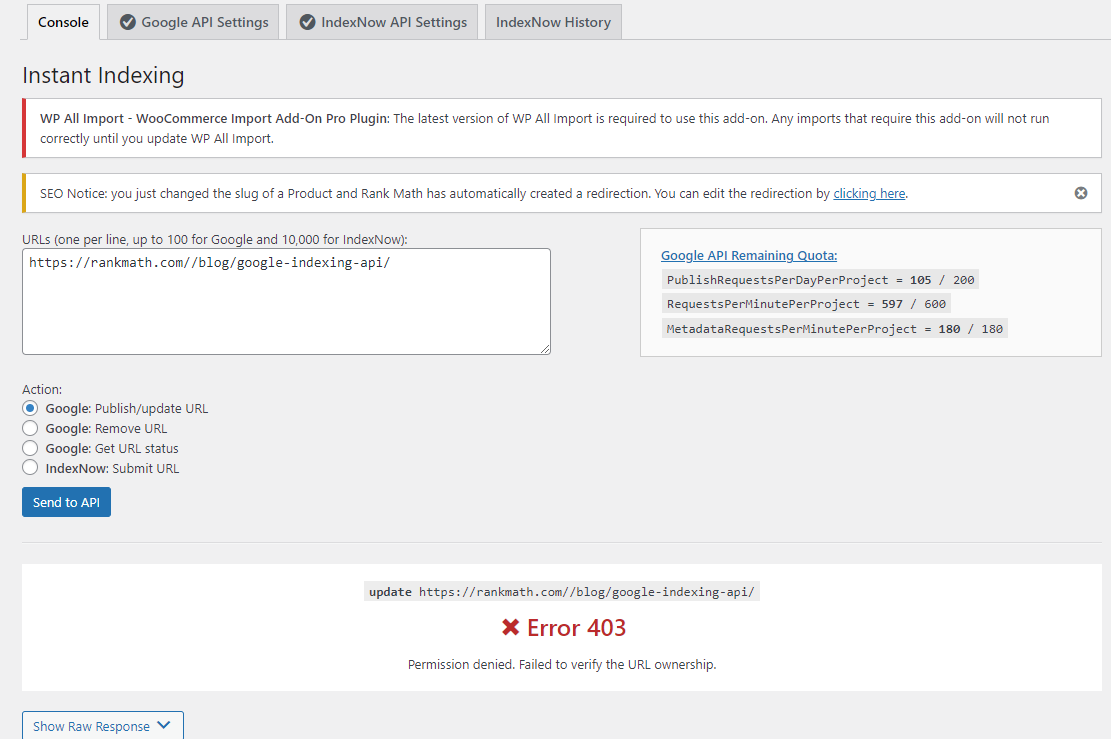1111x739 pixels.
Task: Click the Send to API button
Action: point(67,502)
